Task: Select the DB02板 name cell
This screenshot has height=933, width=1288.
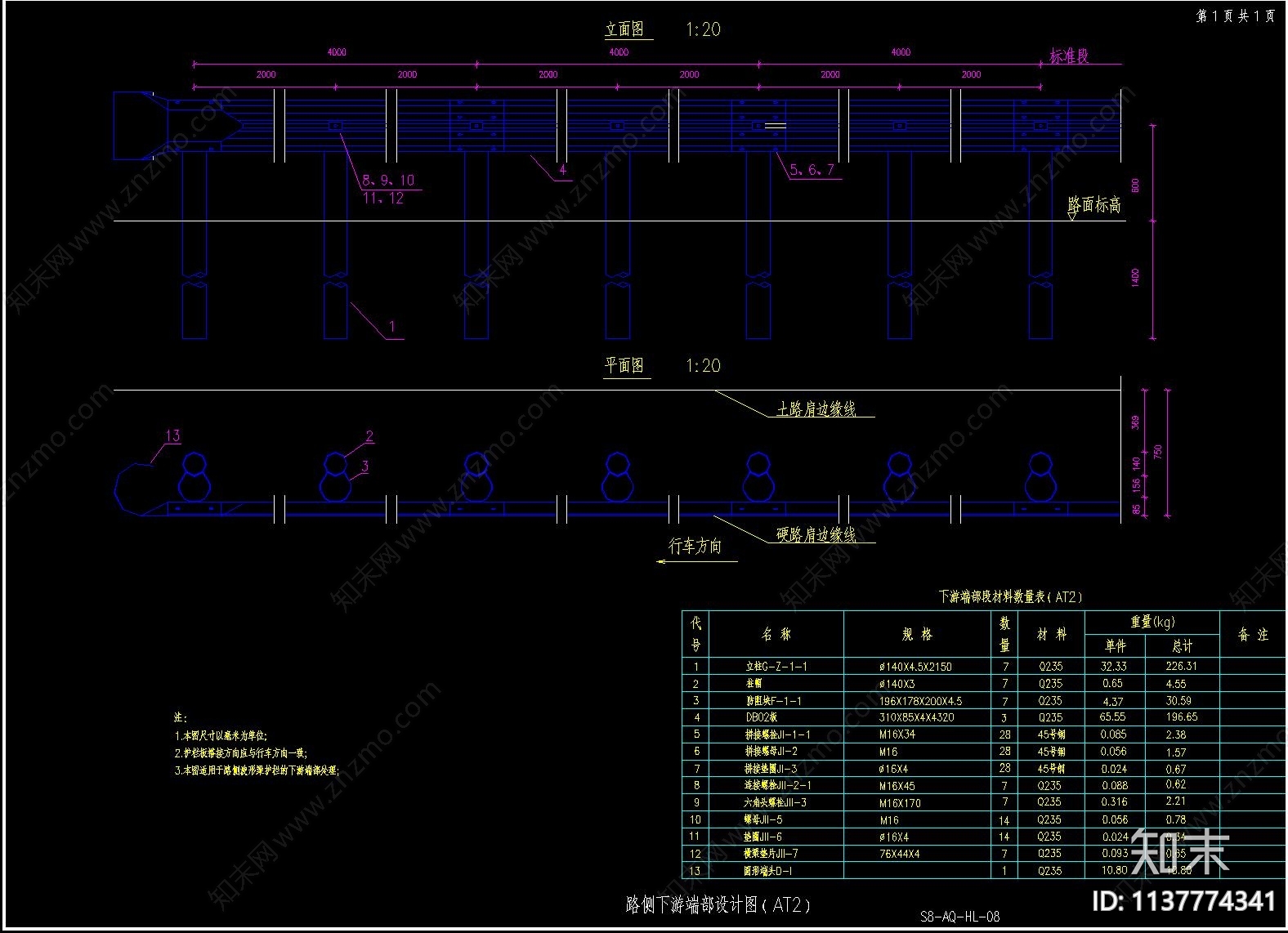Action: point(762,717)
